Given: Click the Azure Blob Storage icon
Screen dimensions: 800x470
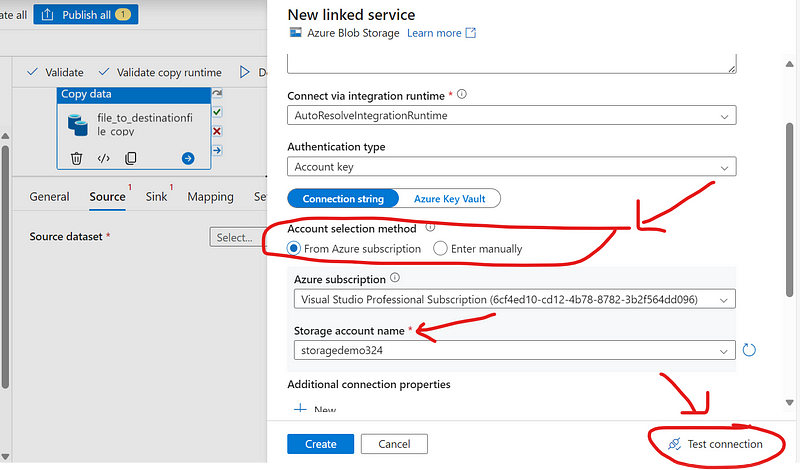Looking at the screenshot, I should click(295, 33).
